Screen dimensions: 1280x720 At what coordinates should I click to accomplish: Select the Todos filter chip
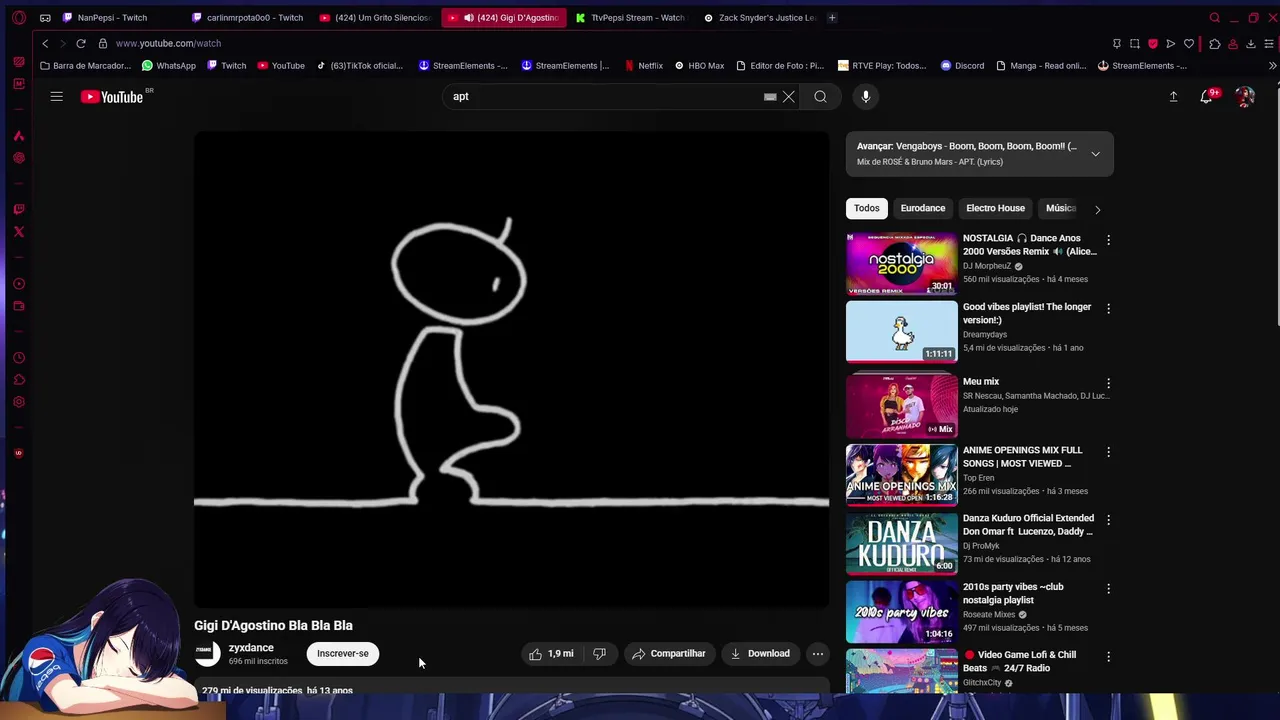pyautogui.click(x=867, y=209)
